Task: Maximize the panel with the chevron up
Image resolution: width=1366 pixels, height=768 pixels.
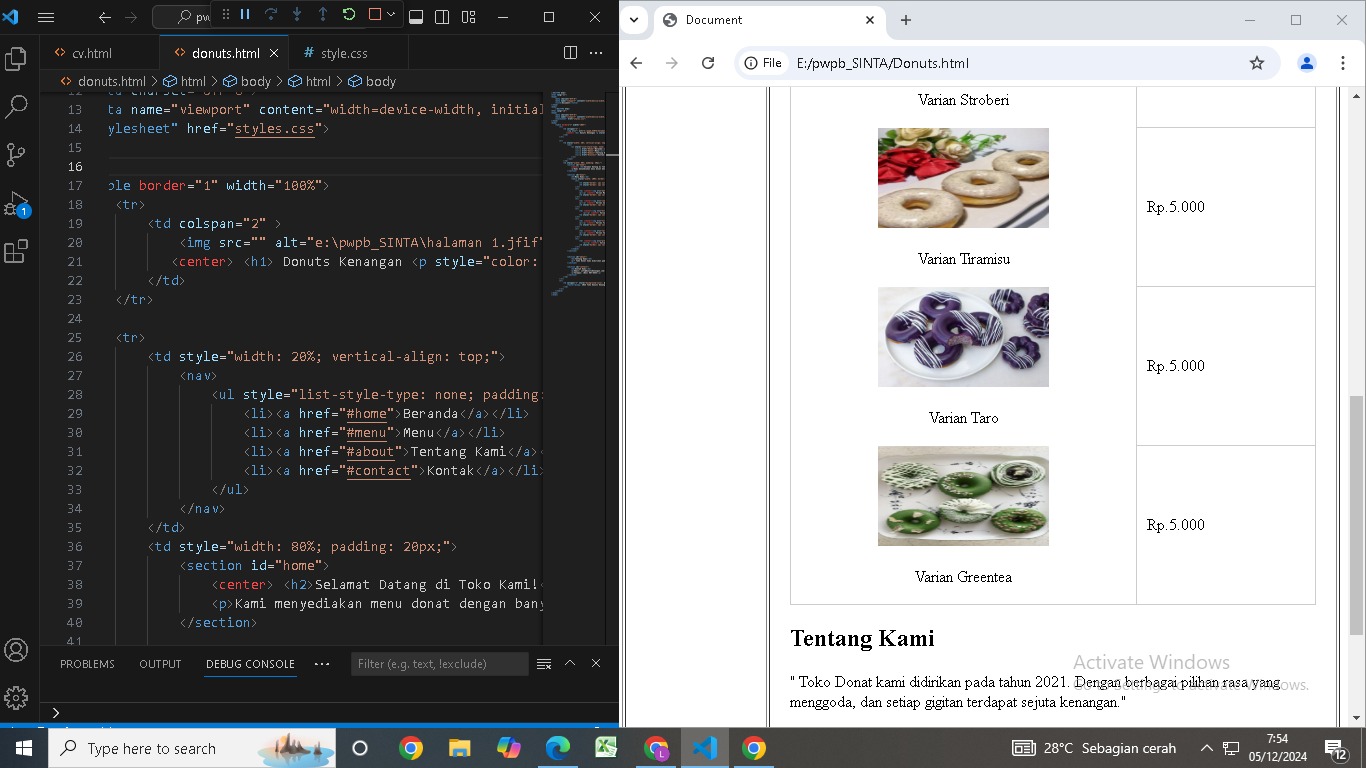Action: click(570, 664)
